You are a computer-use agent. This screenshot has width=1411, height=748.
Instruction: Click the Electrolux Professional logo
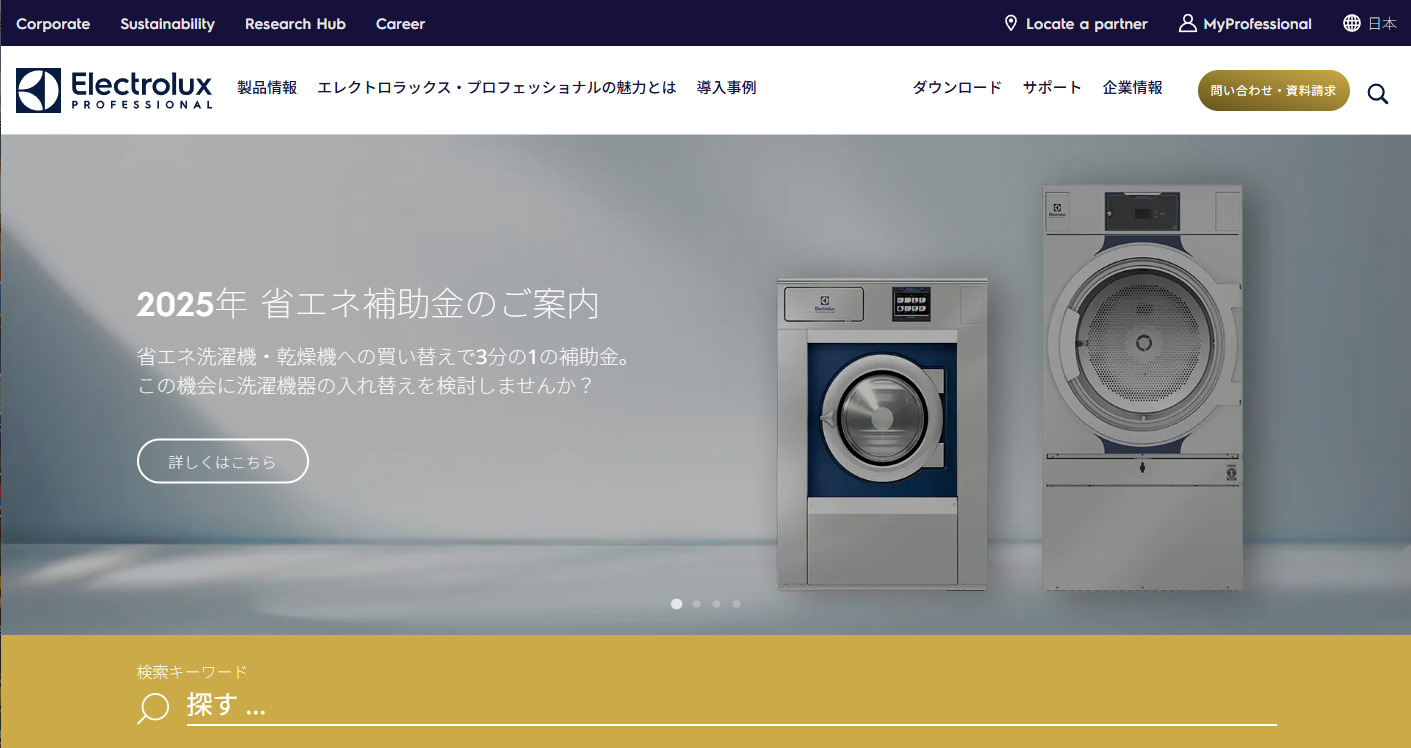[114, 90]
